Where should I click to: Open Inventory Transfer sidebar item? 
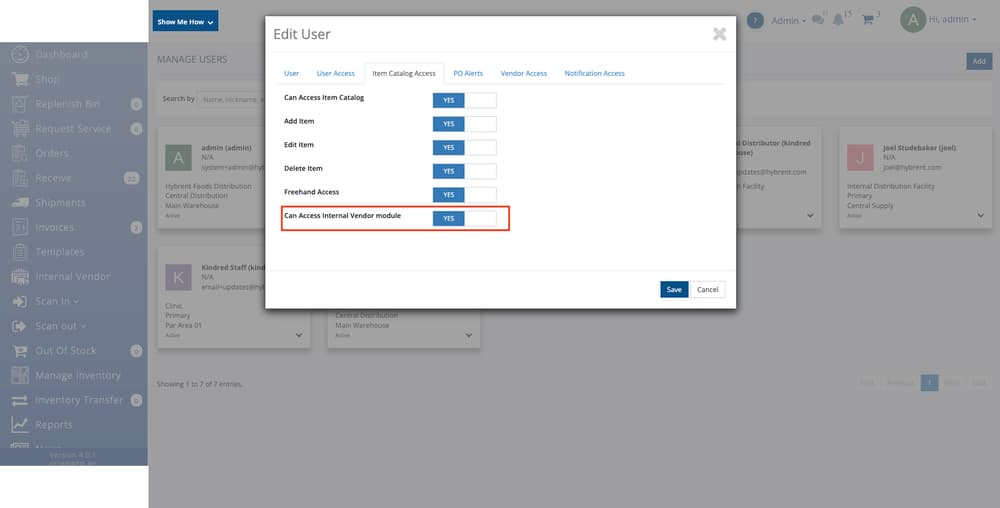coord(78,400)
